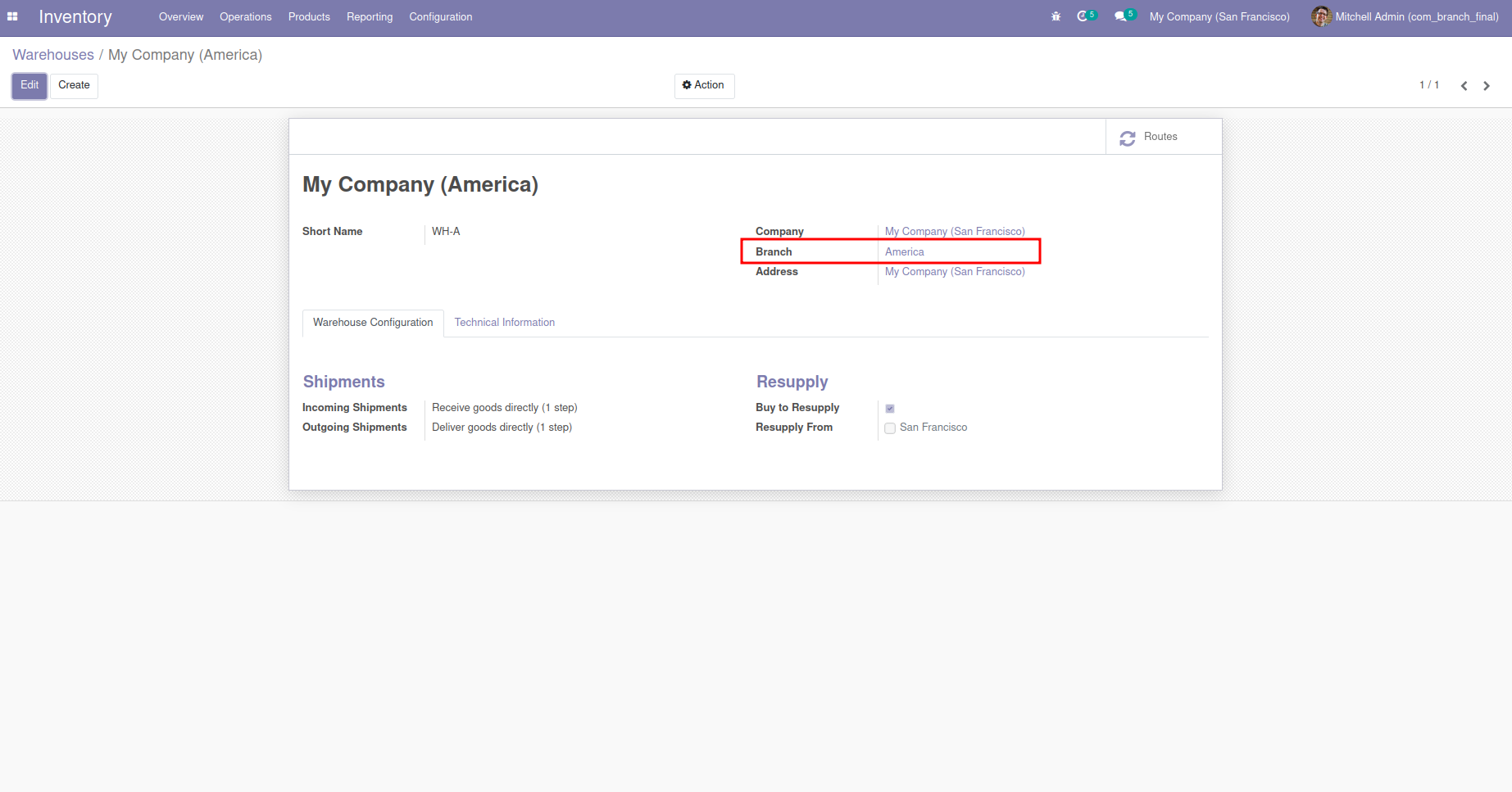Switch to the Technical Information tab
This screenshot has width=1512, height=792.
click(x=504, y=323)
